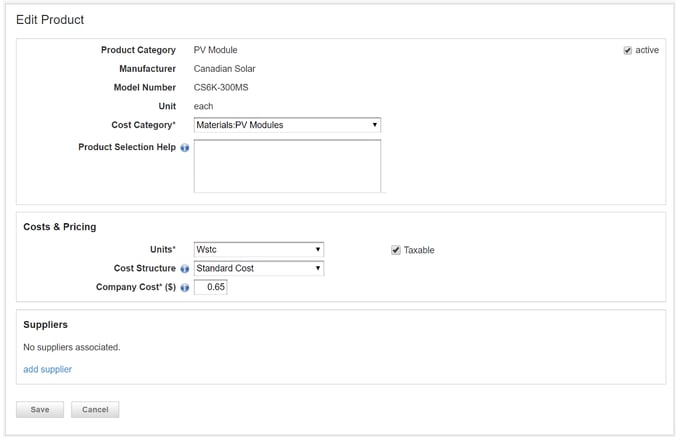688x444 pixels.
Task: Click the Canadian Solar manufacturer value
Action: pyautogui.click(x=224, y=69)
